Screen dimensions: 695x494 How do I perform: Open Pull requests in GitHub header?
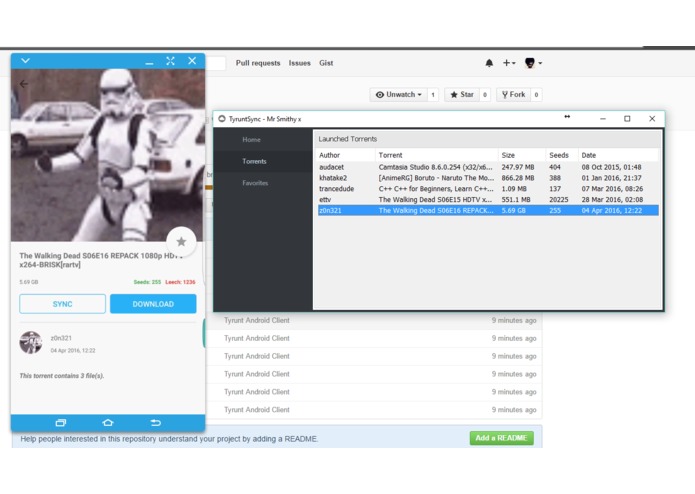point(258,63)
